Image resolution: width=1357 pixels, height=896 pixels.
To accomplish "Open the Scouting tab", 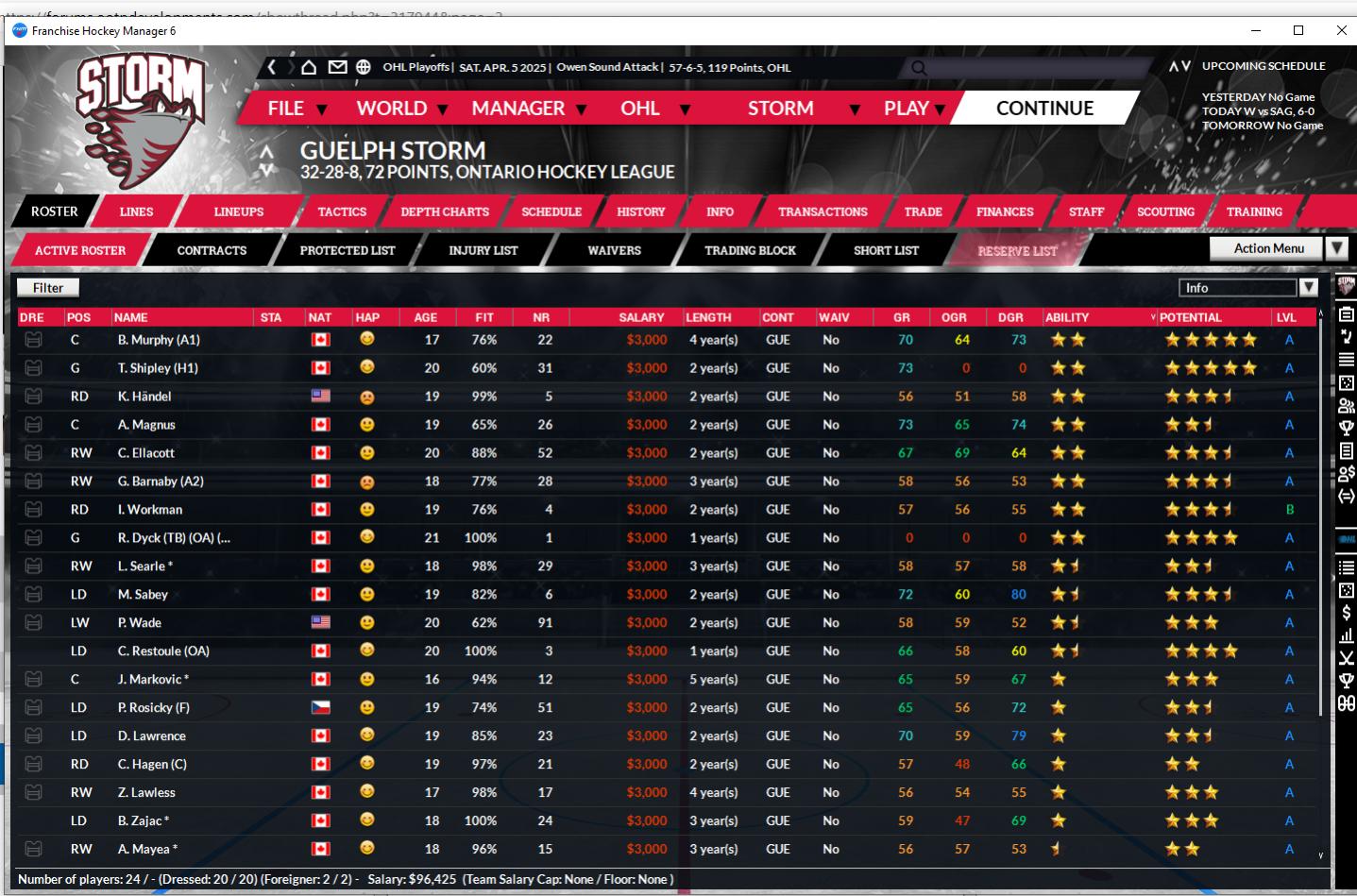I will coord(1165,211).
